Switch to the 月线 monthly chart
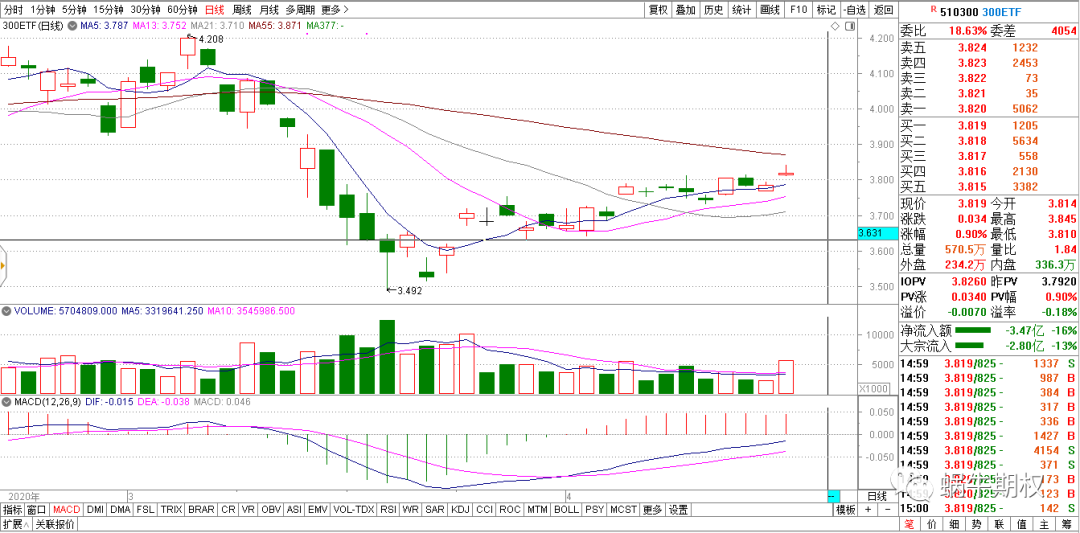The width and height of the screenshot is (1080, 533). point(269,10)
